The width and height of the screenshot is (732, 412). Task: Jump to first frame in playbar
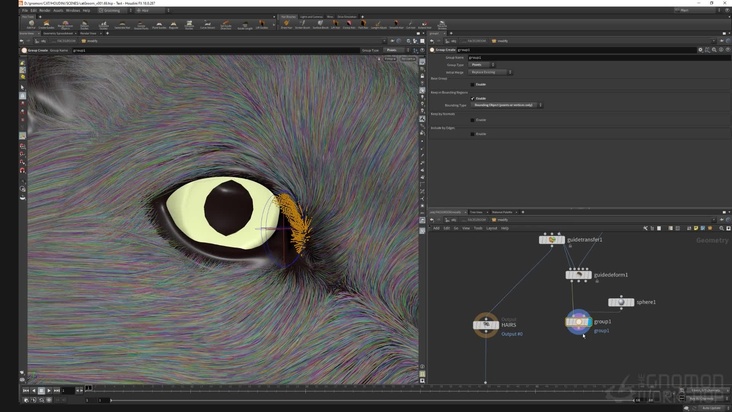click(x=25, y=390)
